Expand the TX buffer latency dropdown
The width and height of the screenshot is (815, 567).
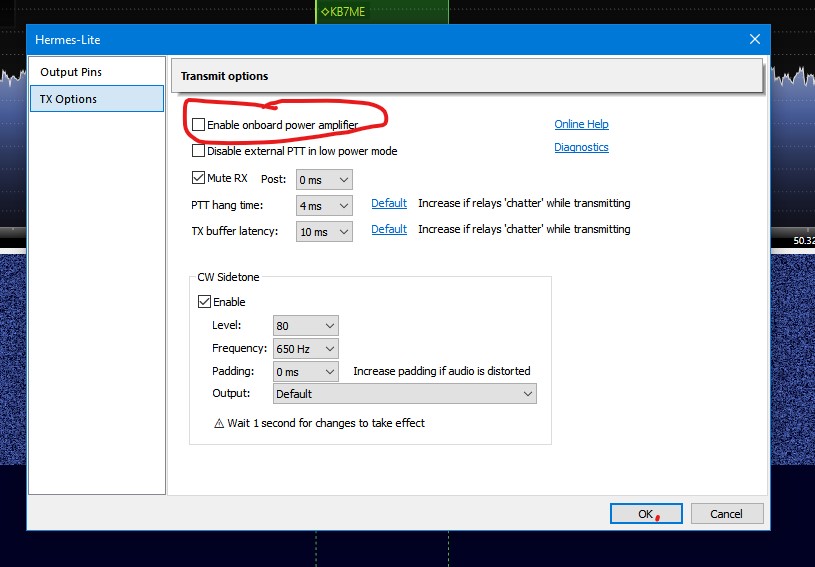pos(325,232)
